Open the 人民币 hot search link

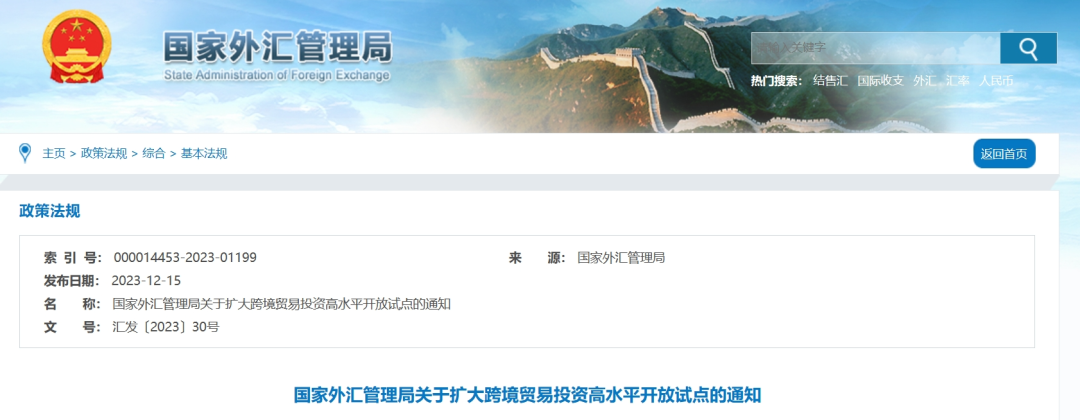click(x=996, y=81)
